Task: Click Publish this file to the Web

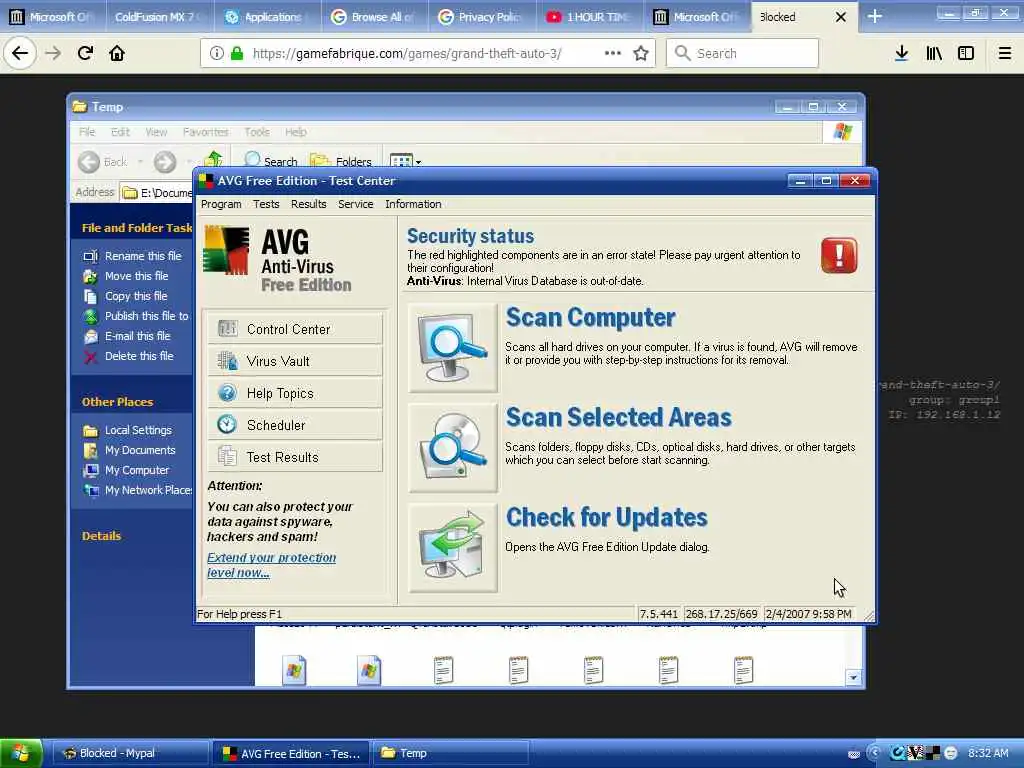Action: click(136, 316)
